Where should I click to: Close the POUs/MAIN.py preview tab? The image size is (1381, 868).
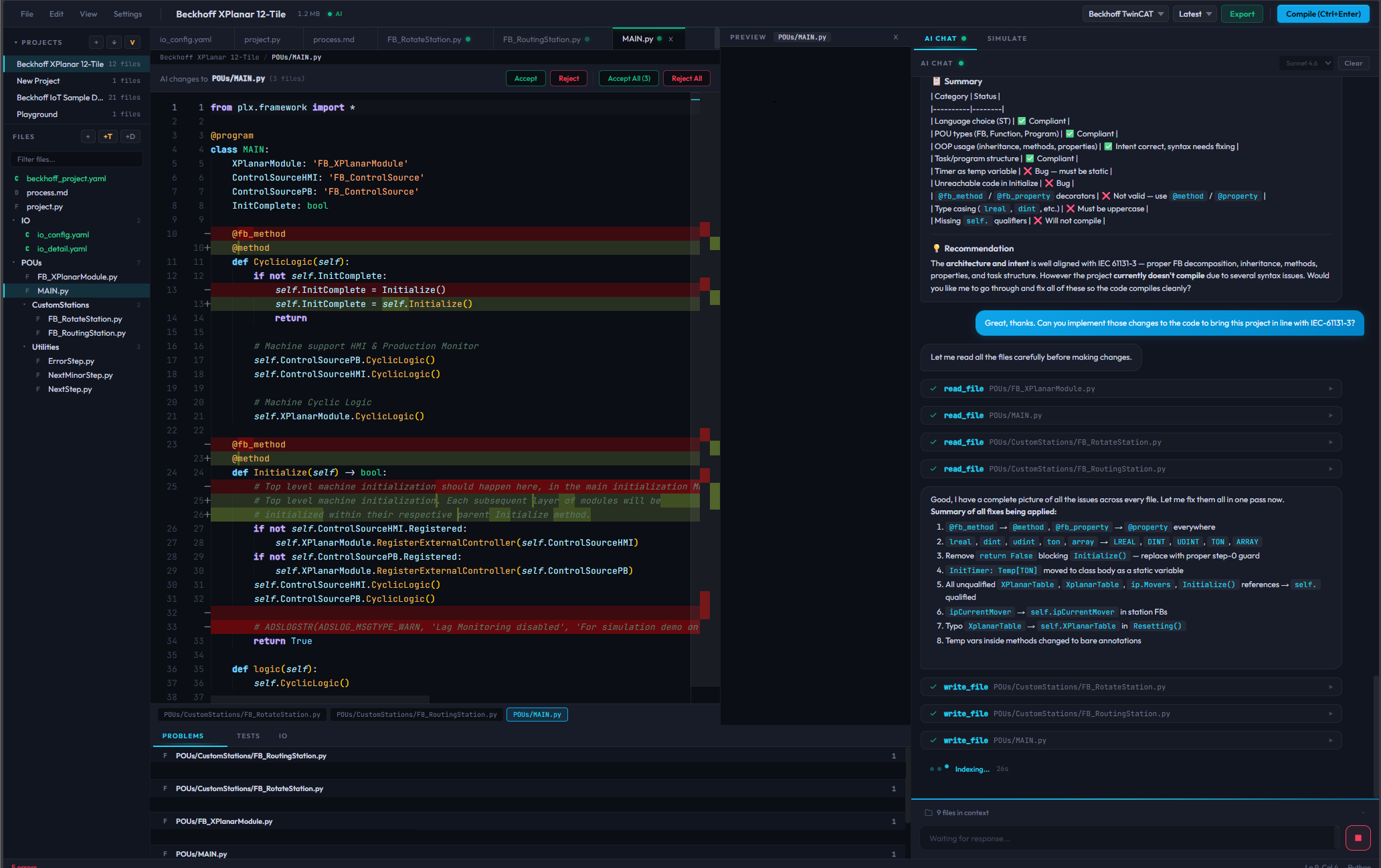896,37
